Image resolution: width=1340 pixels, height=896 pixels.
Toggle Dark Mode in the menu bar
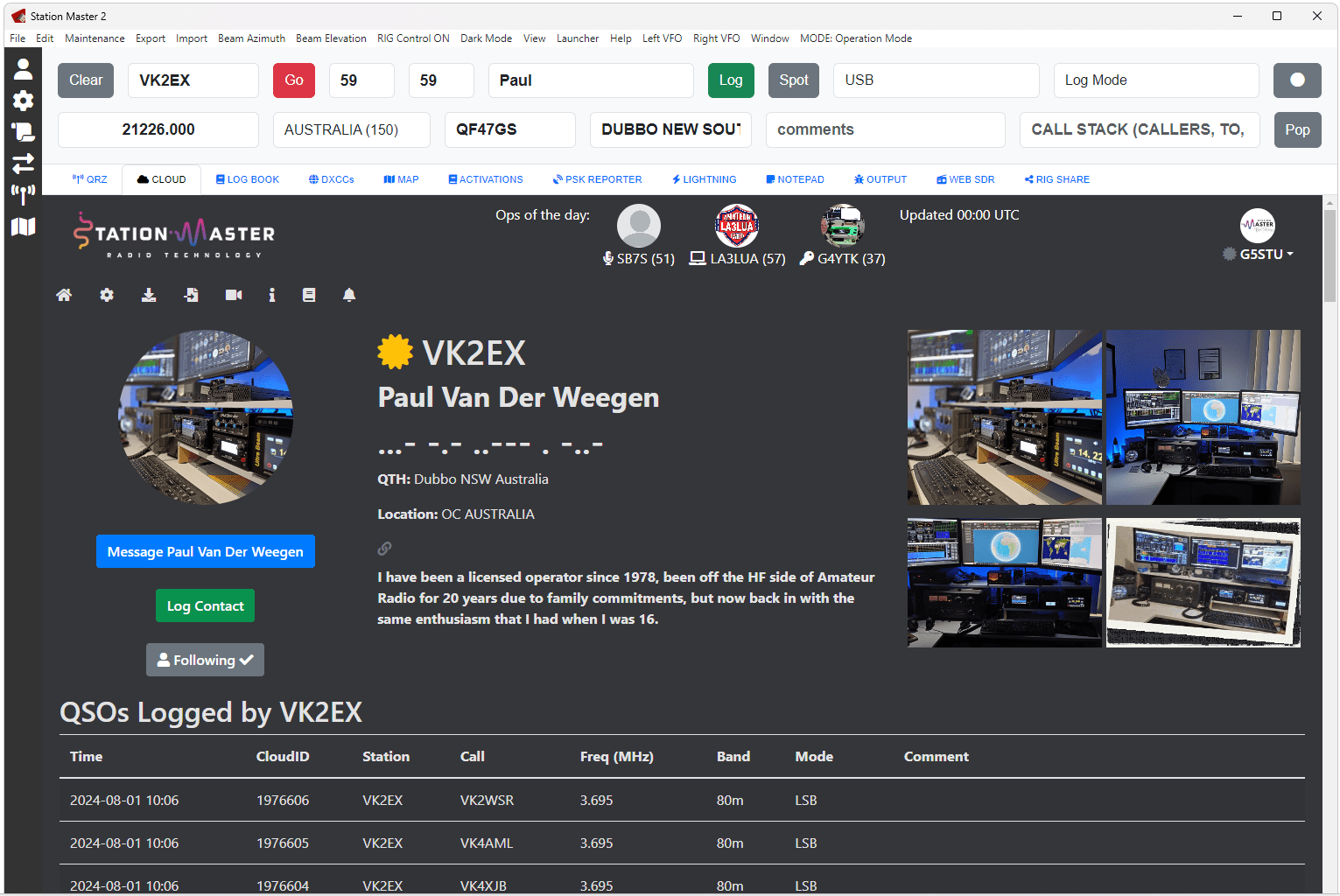486,38
